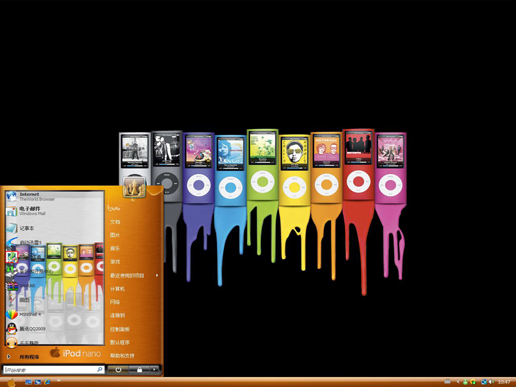
Task: Open Documents (文档) menu item
Action: (x=115, y=222)
